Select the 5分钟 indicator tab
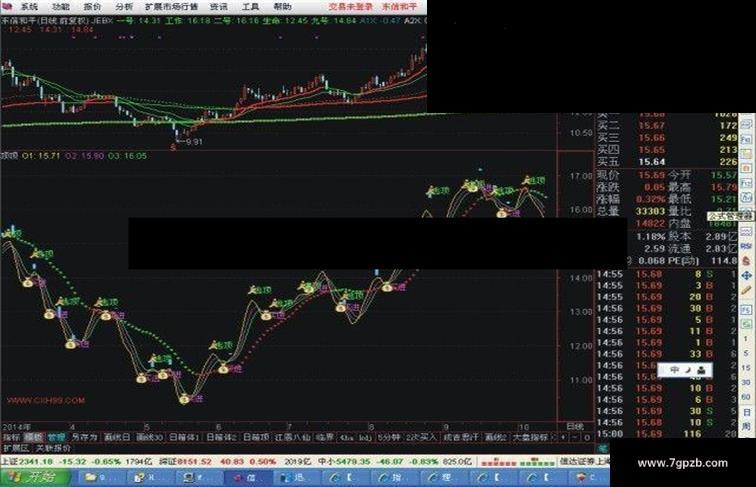 (x=389, y=438)
